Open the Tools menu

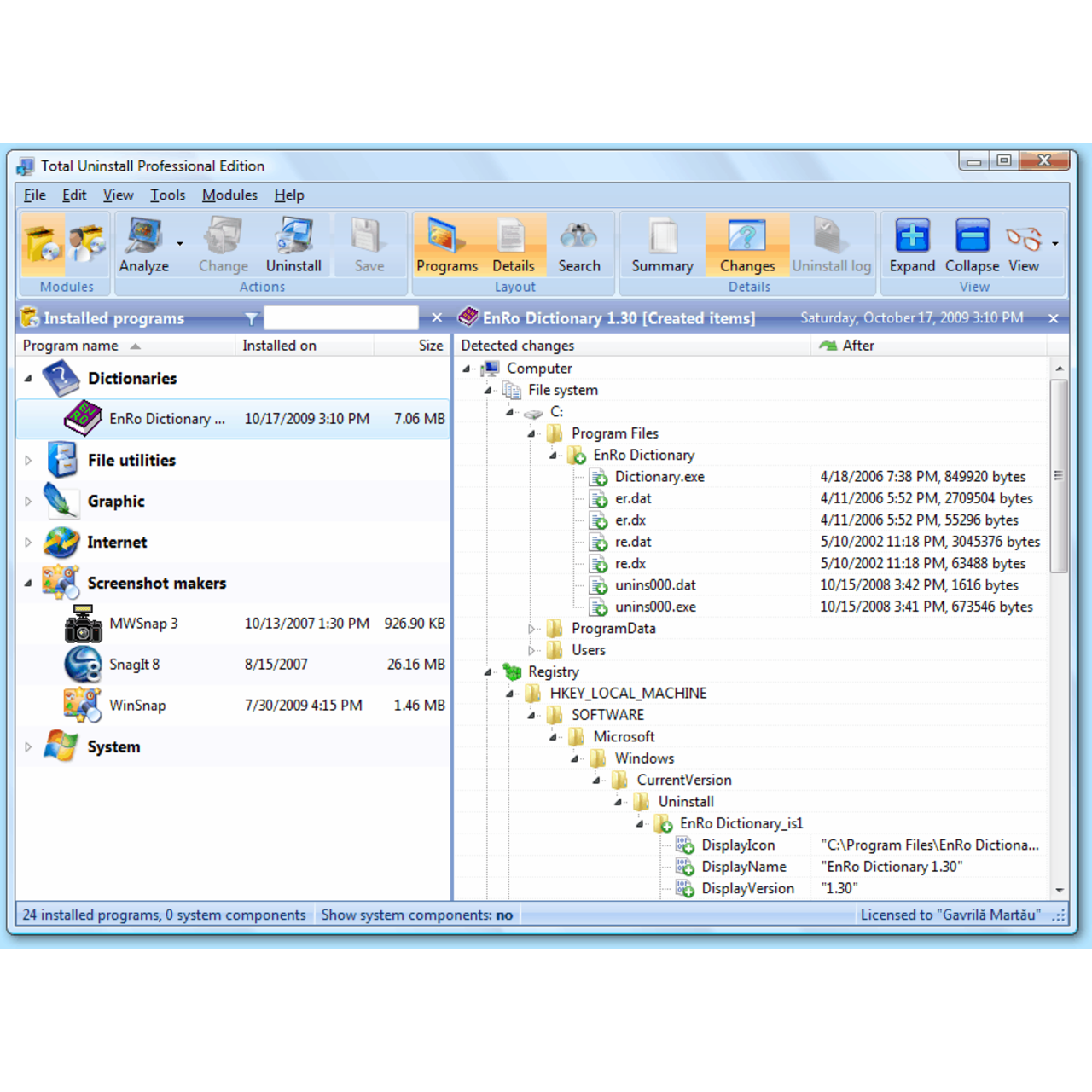[167, 195]
